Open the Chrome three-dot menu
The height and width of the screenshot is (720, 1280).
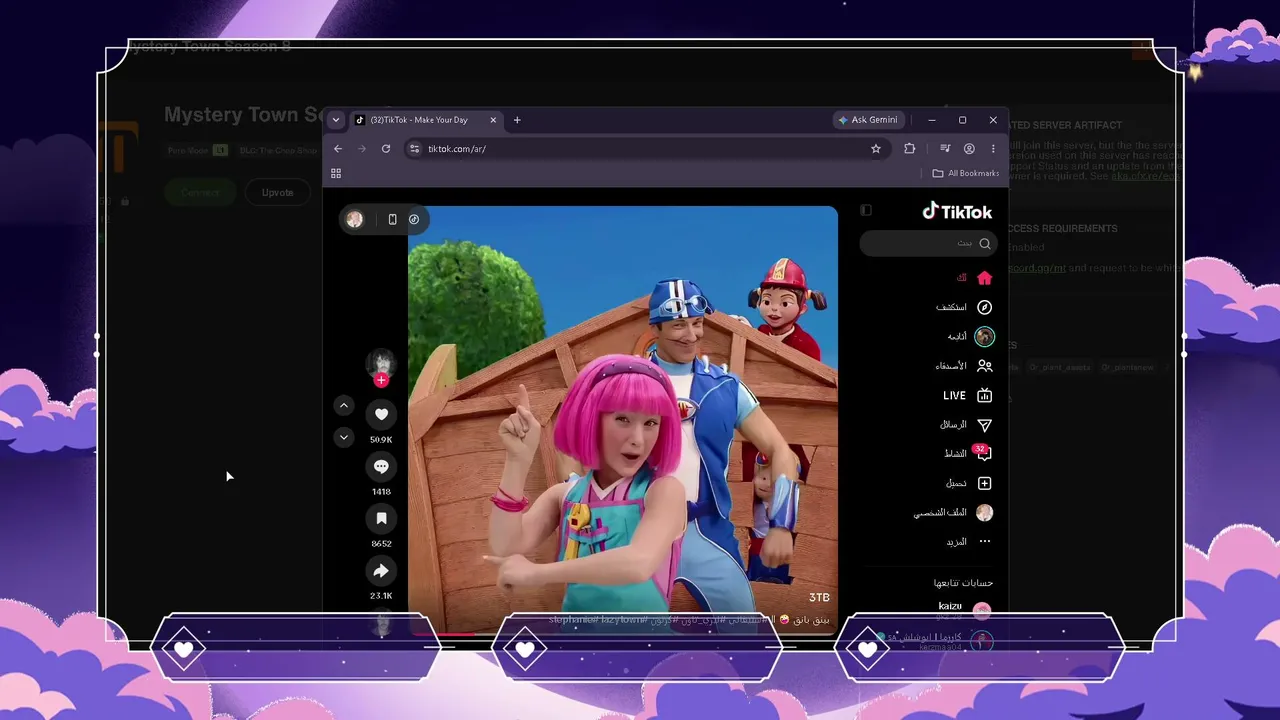click(x=993, y=149)
